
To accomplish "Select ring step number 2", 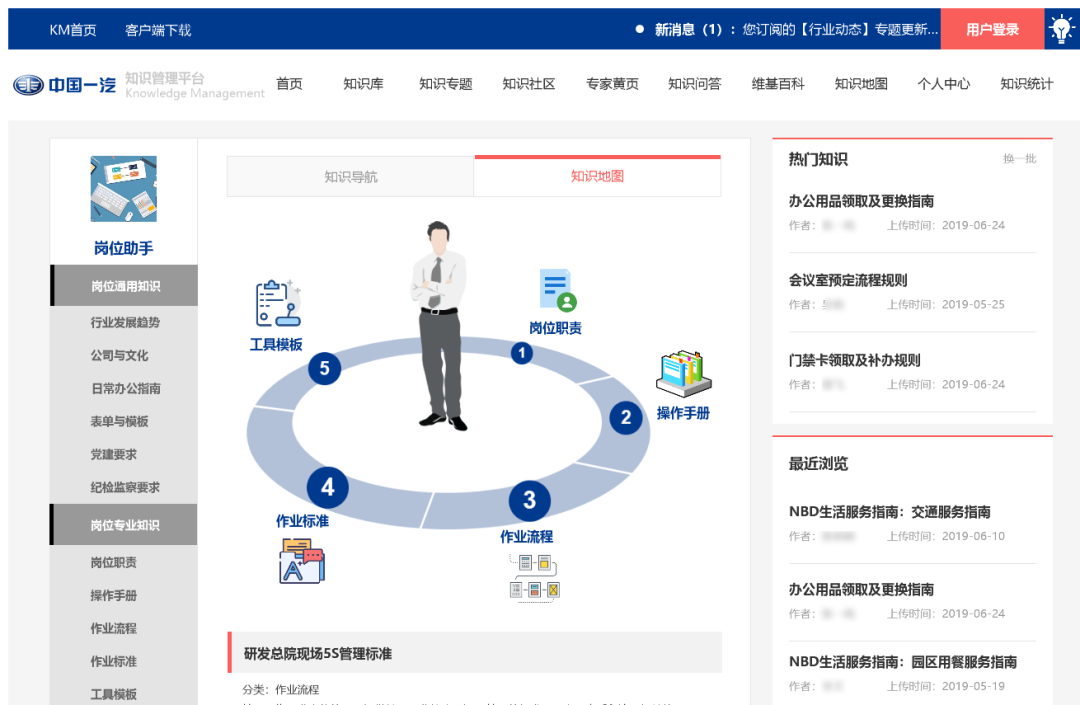I will [x=625, y=417].
